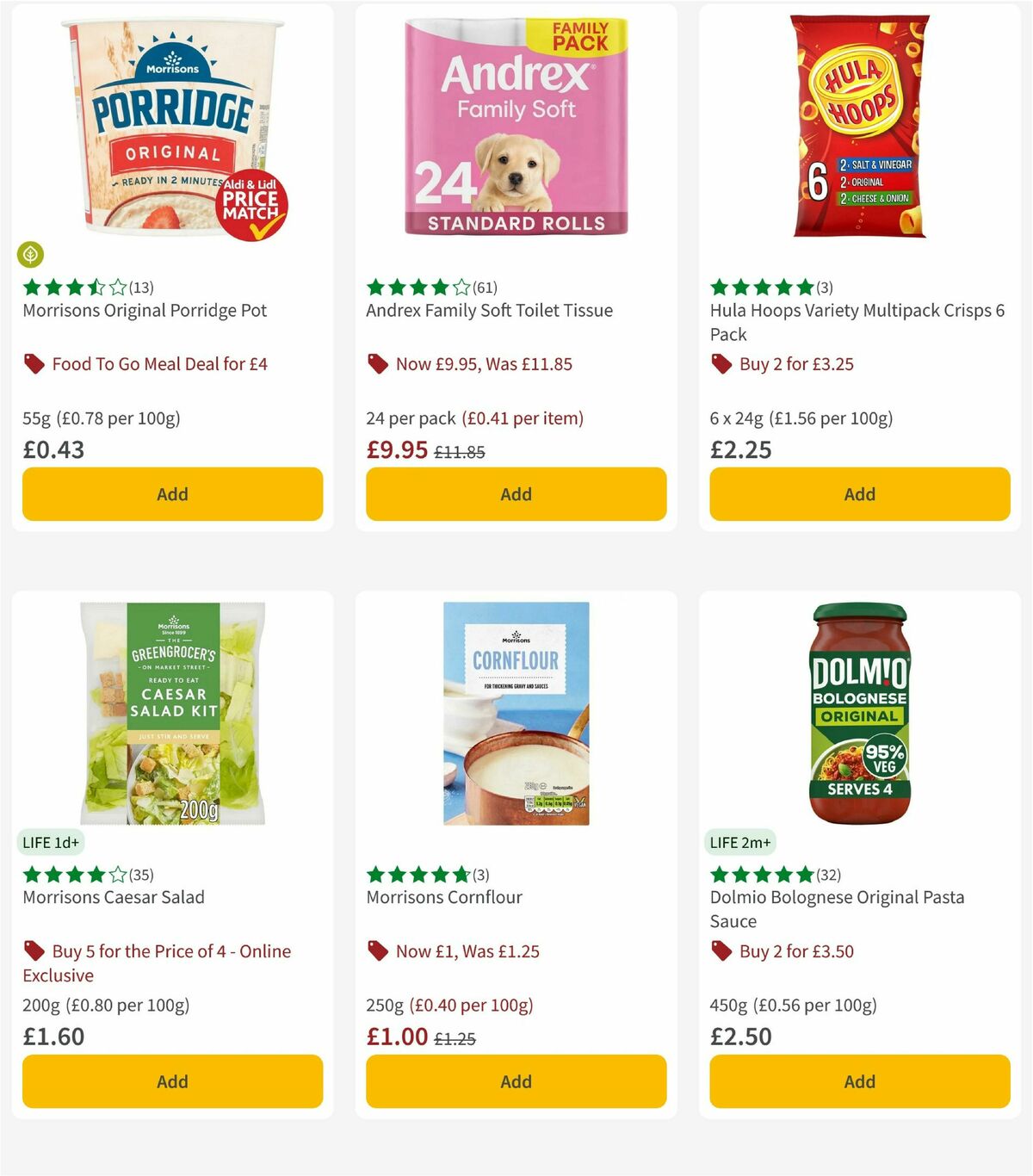Open the Morrisons Caesar Salad product page

(112, 897)
